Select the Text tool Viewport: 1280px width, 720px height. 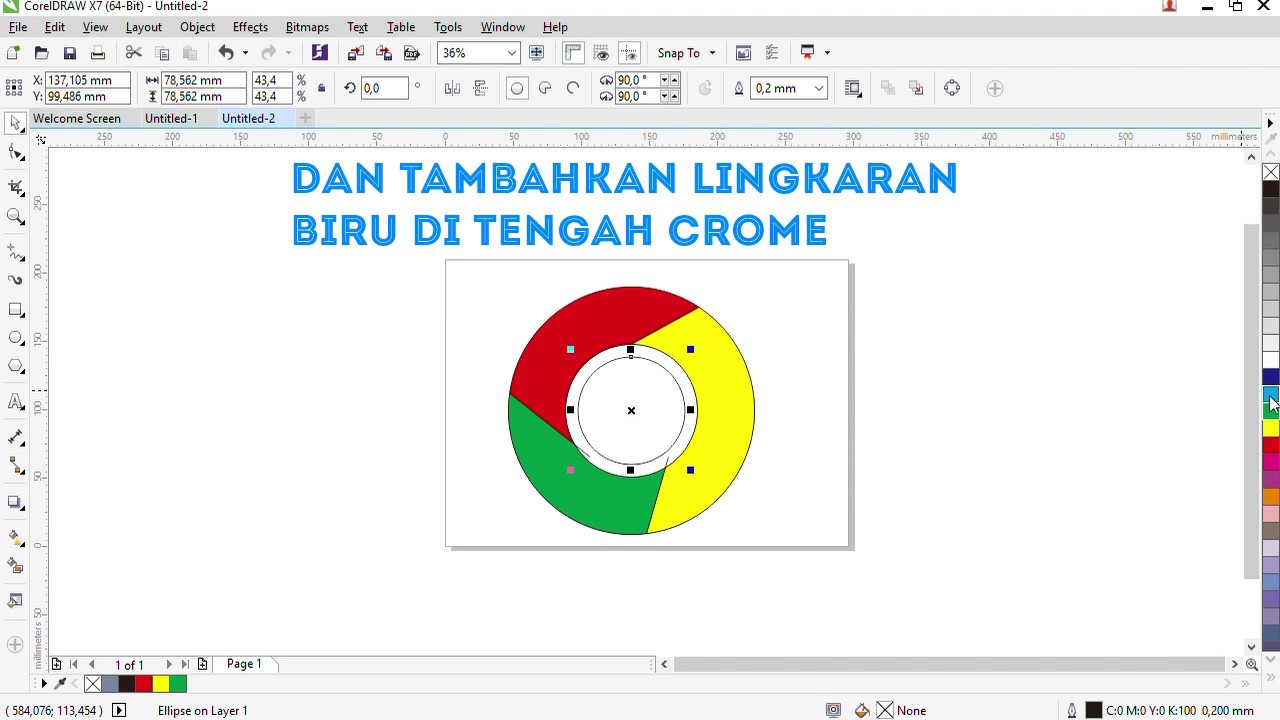(16, 402)
